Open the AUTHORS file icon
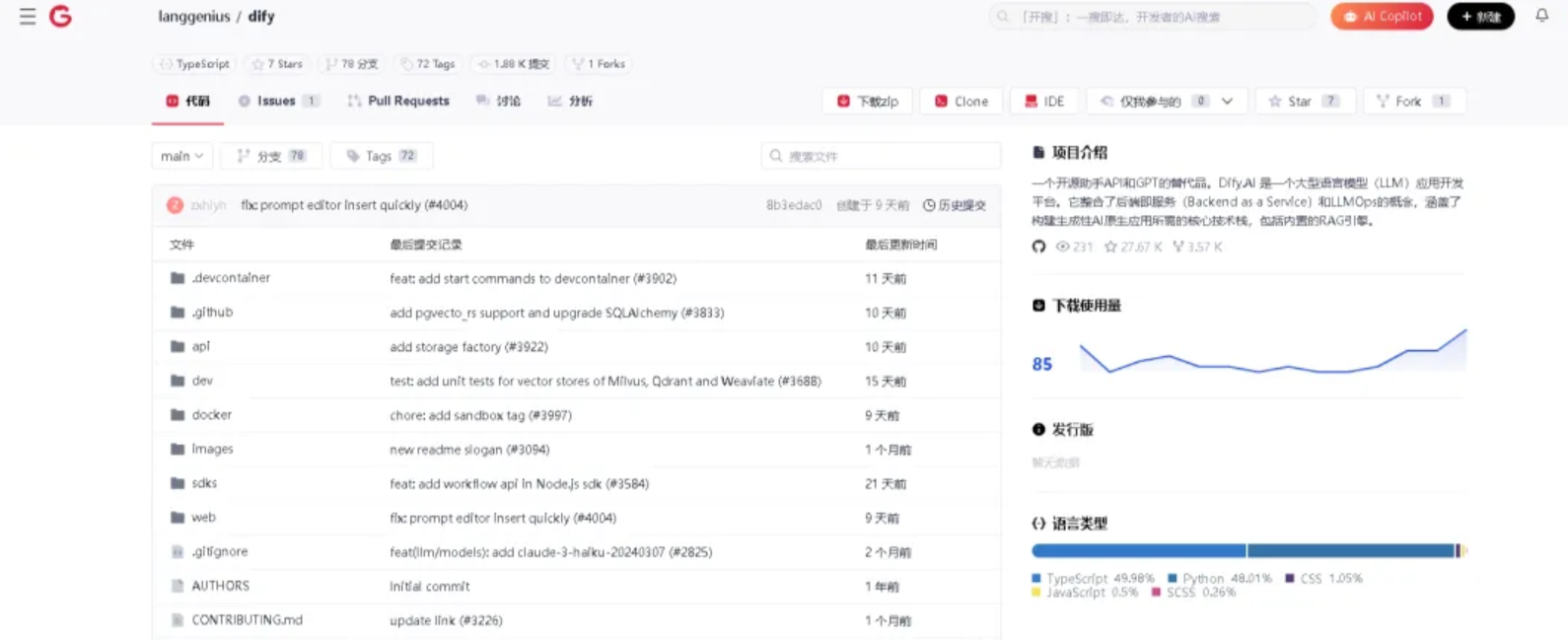Viewport: 1568px width, 640px height. click(178, 586)
